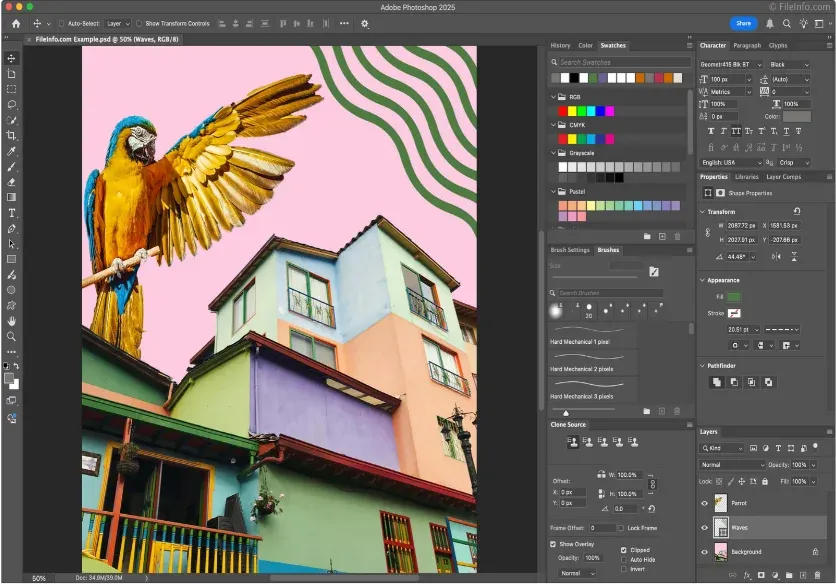Select the Eraser tool
The height and width of the screenshot is (584, 836).
(11, 182)
